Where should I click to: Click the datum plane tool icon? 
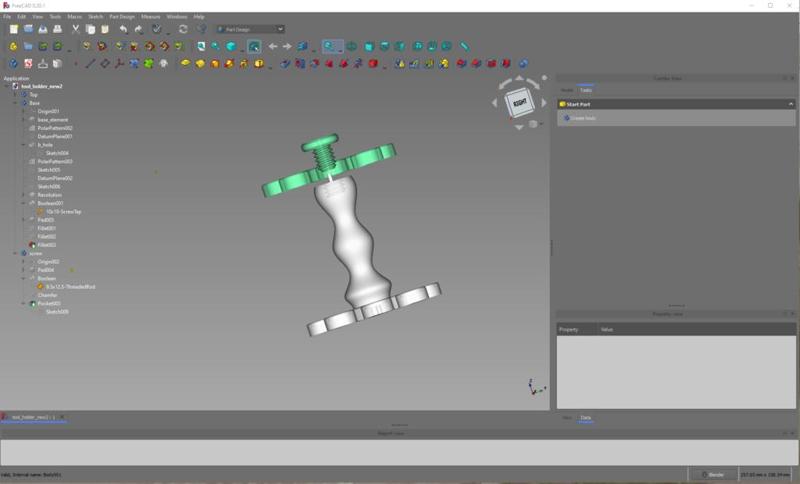pyautogui.click(x=105, y=64)
